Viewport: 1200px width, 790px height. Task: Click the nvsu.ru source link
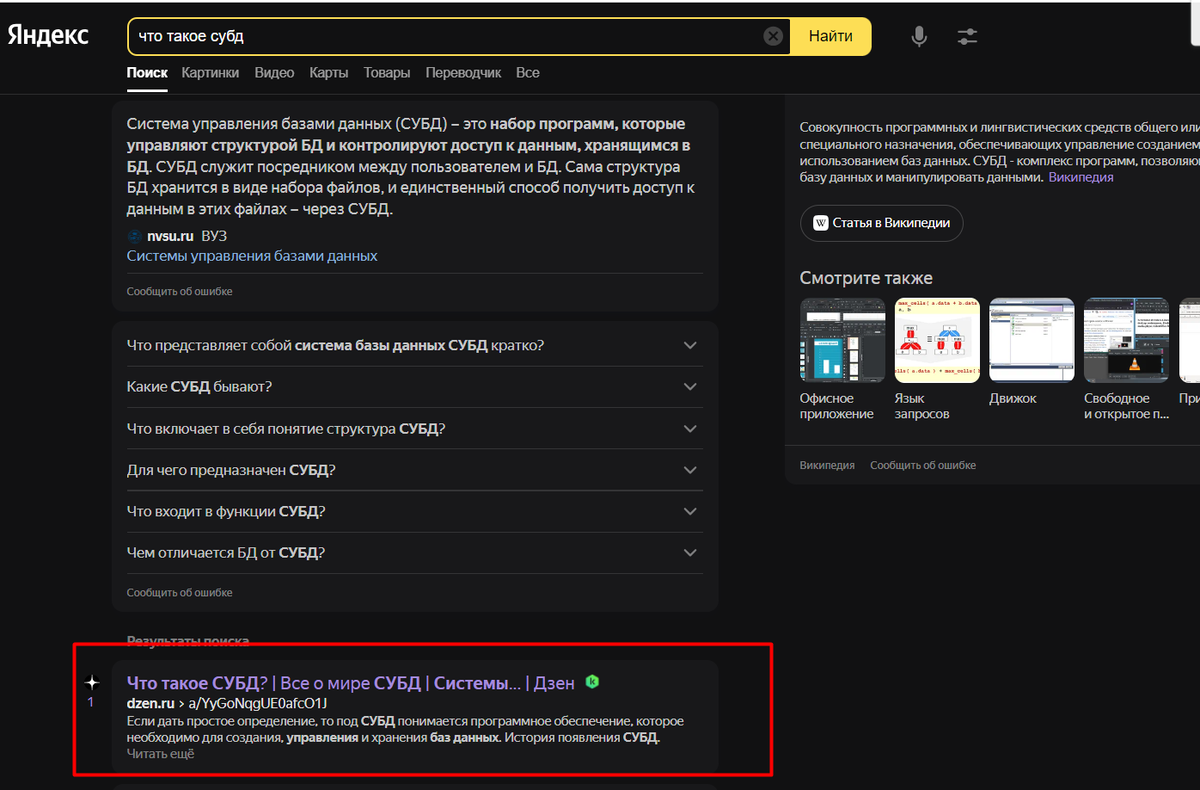tap(169, 236)
